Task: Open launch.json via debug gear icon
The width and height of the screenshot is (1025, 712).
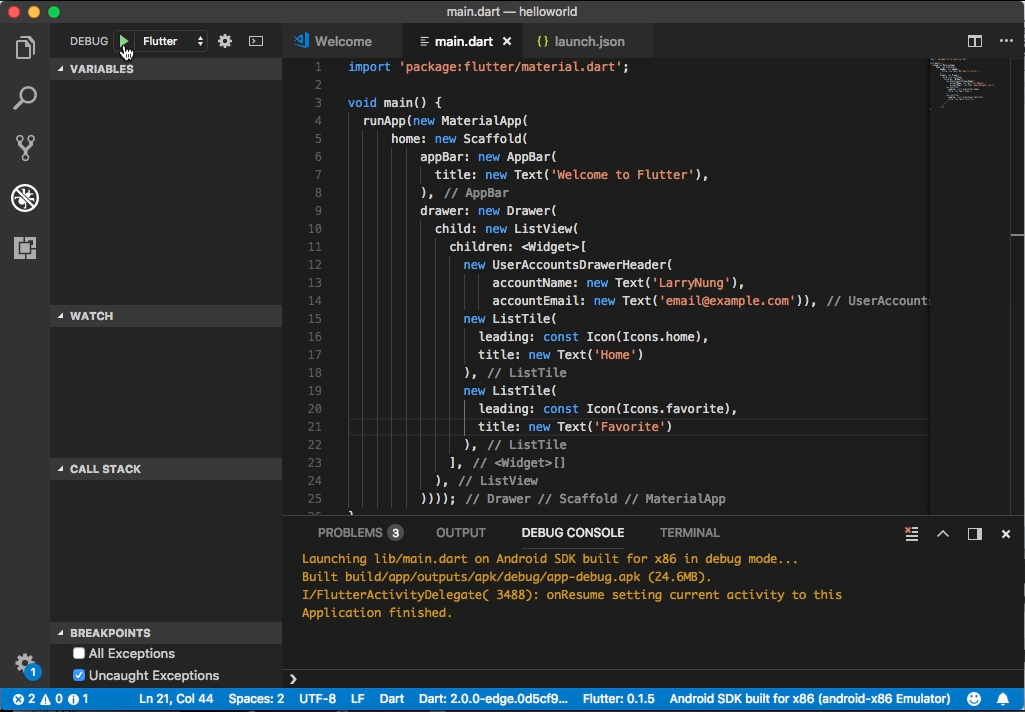Action: [225, 41]
